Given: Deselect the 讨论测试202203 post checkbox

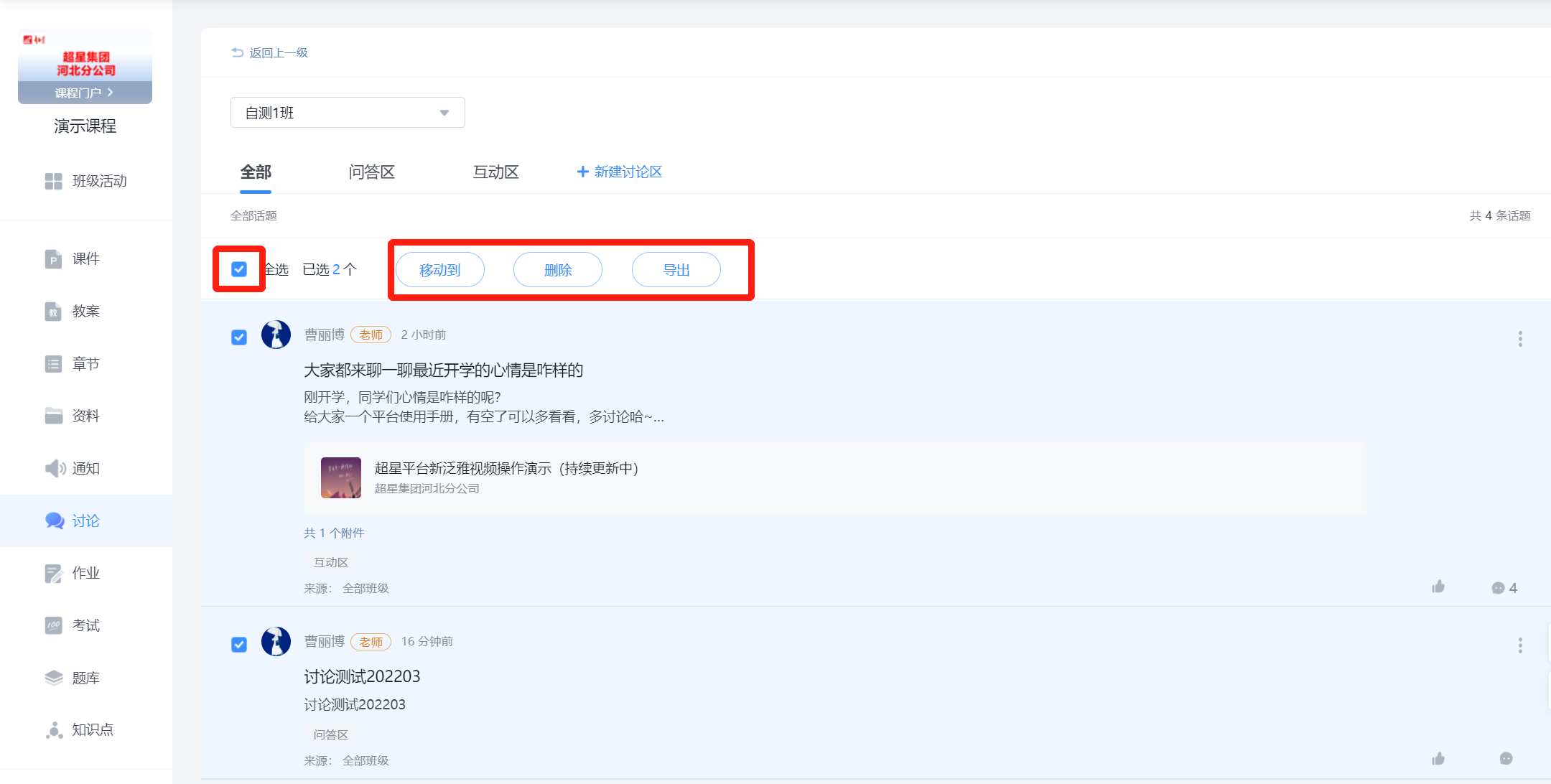Looking at the screenshot, I should 239,645.
